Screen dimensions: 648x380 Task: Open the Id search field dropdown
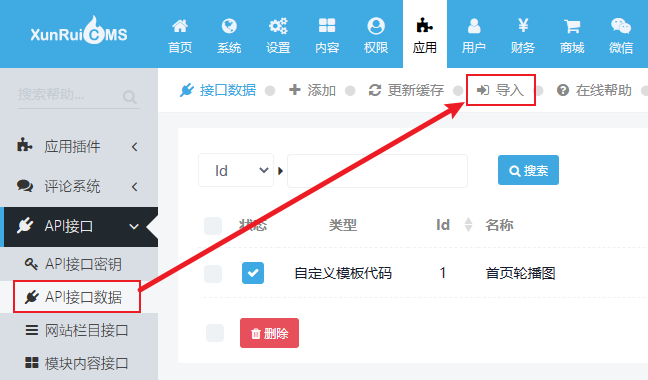click(236, 170)
